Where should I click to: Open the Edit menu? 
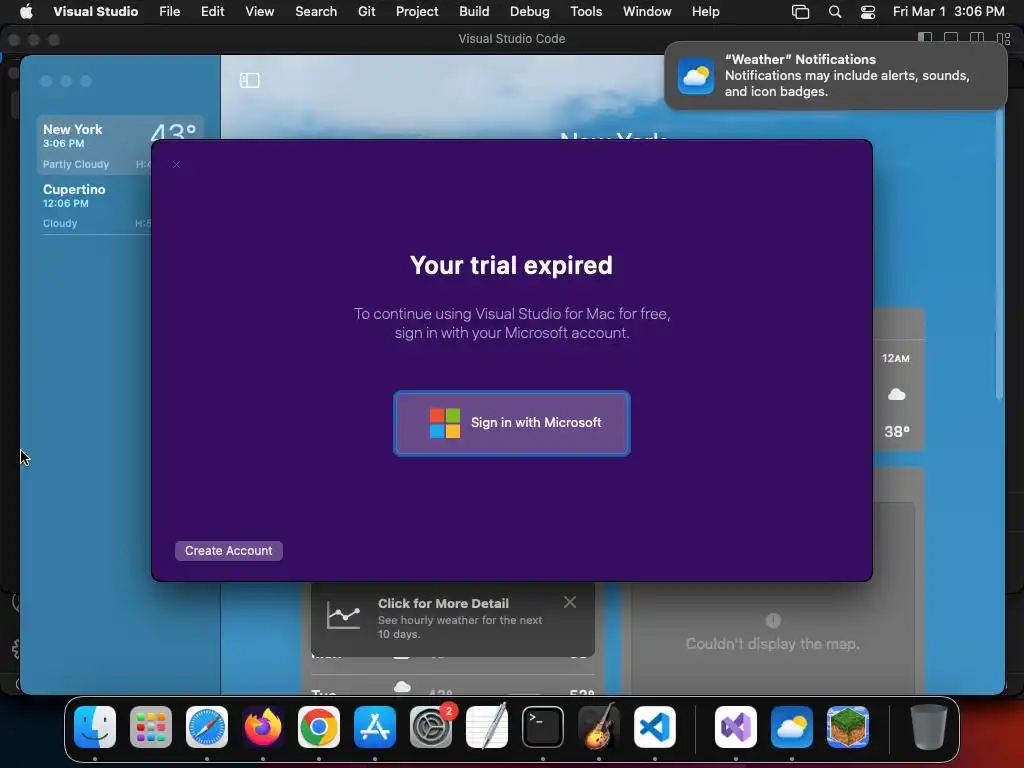coord(212,11)
